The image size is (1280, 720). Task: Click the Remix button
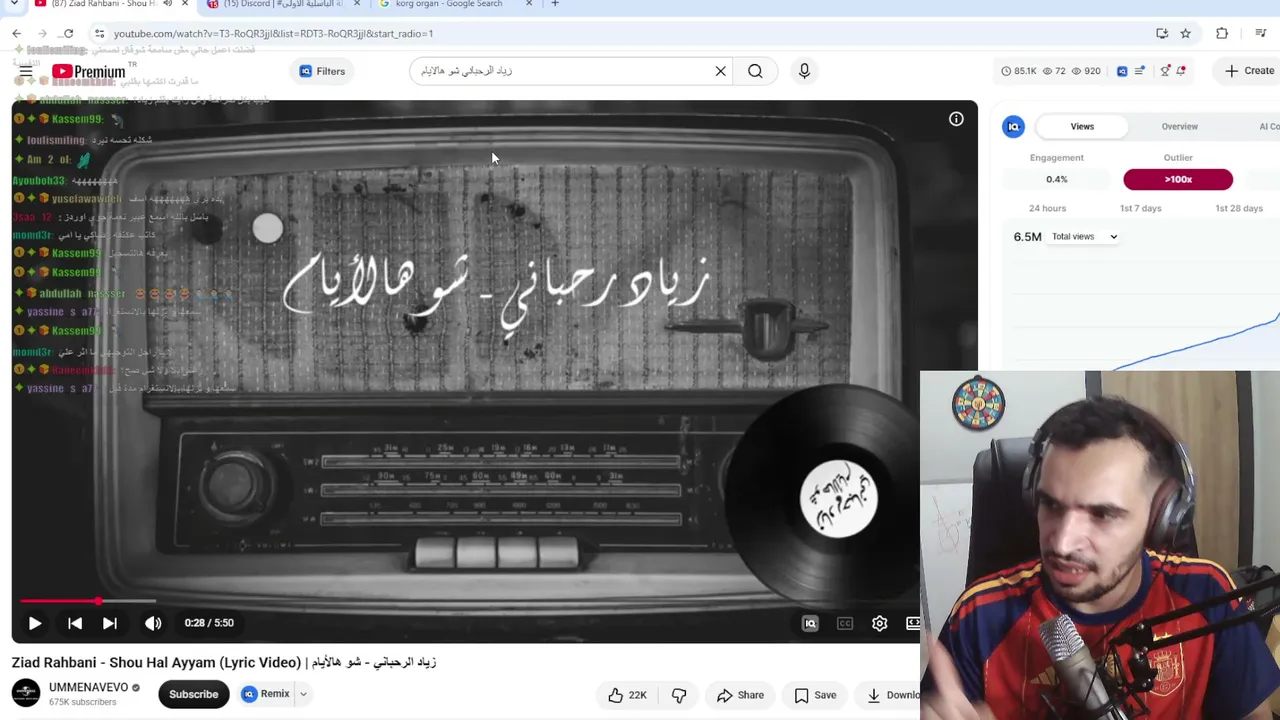[266, 694]
